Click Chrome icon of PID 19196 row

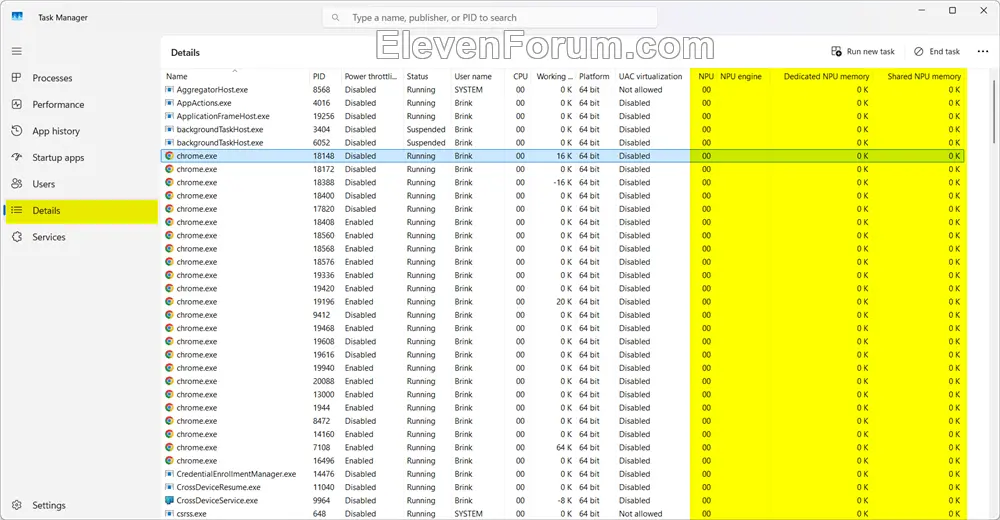click(x=169, y=302)
